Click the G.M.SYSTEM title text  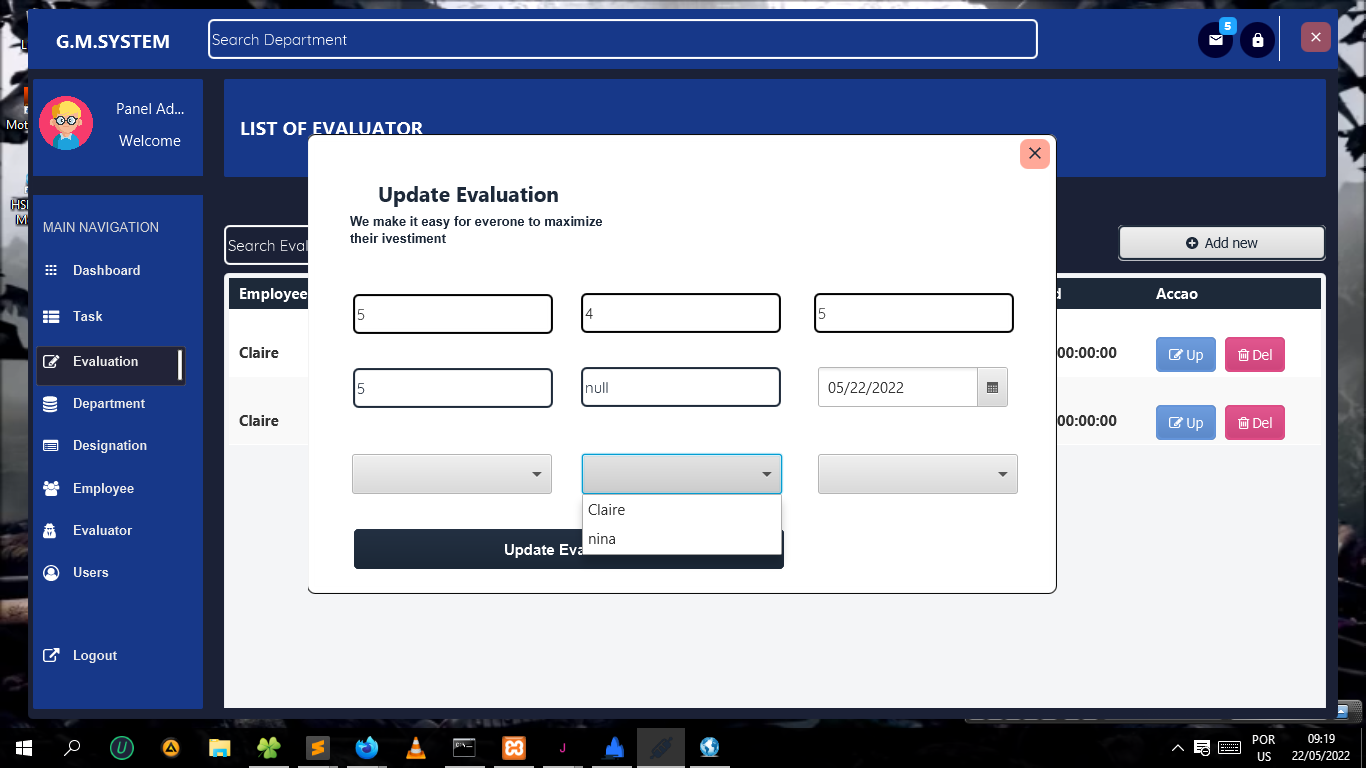(x=113, y=41)
